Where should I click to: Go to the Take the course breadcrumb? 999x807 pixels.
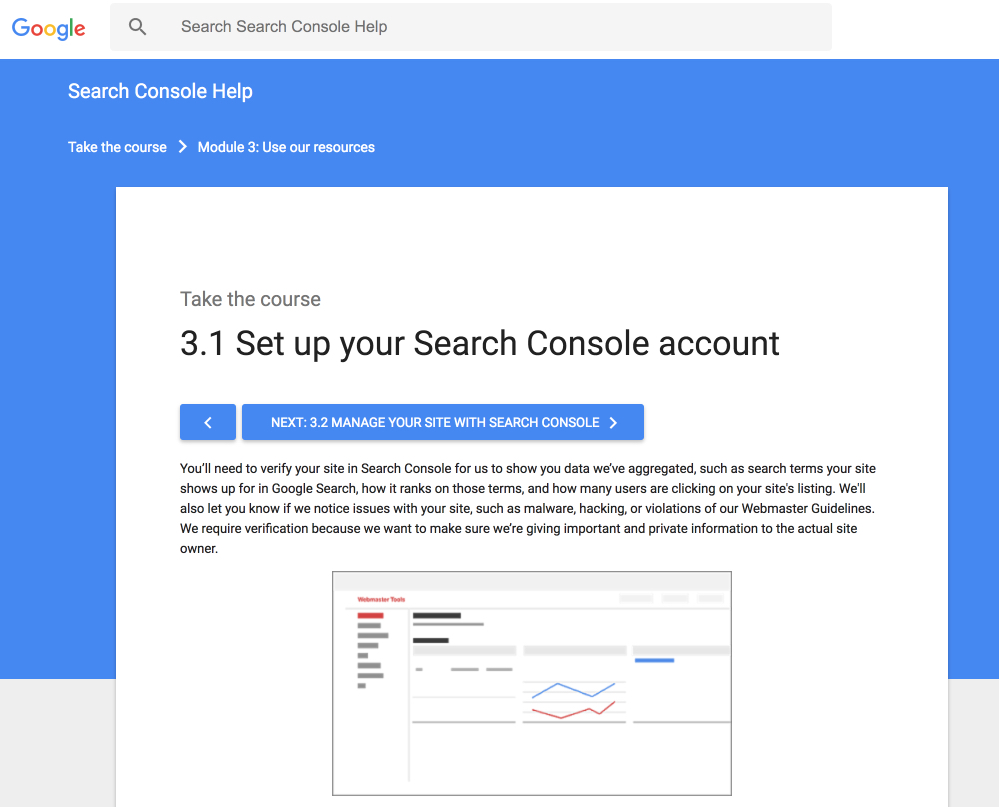tap(117, 147)
